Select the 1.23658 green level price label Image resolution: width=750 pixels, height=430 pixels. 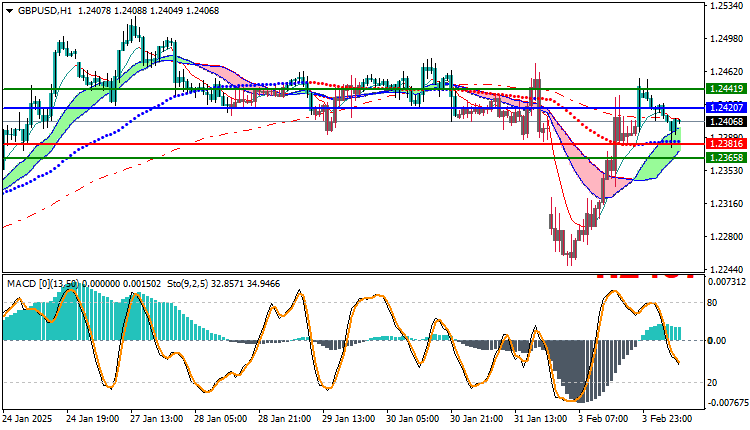pyautogui.click(x=727, y=157)
